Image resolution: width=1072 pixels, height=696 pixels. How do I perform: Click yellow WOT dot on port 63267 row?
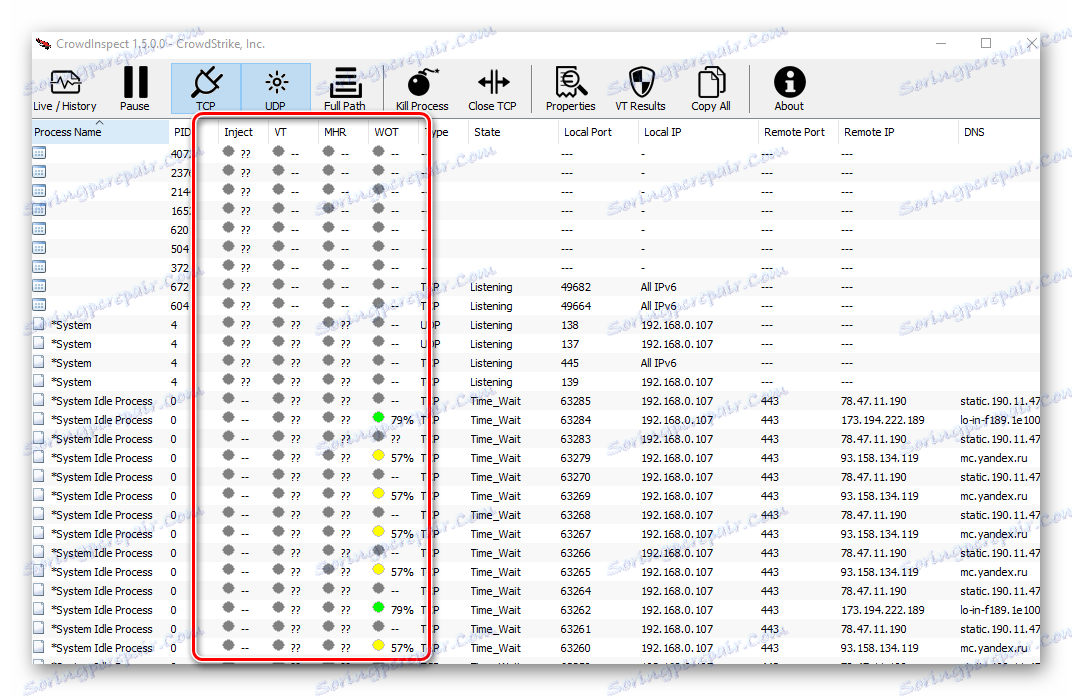point(378,531)
